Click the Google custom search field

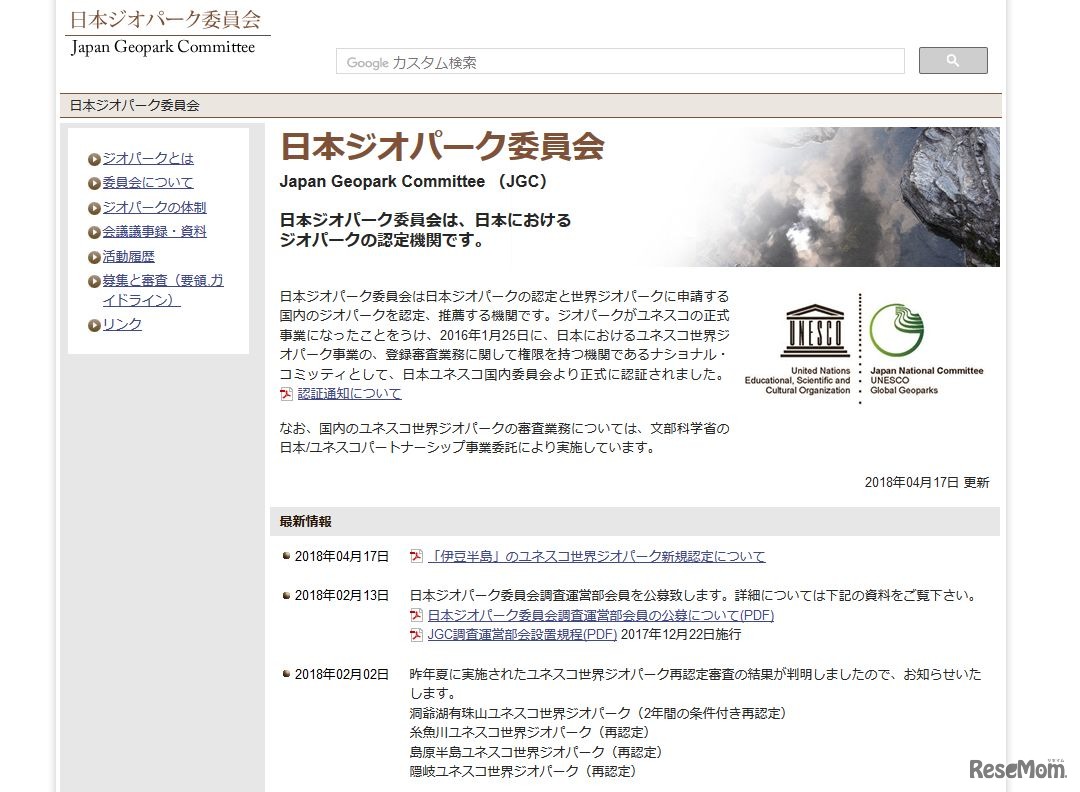pos(620,61)
